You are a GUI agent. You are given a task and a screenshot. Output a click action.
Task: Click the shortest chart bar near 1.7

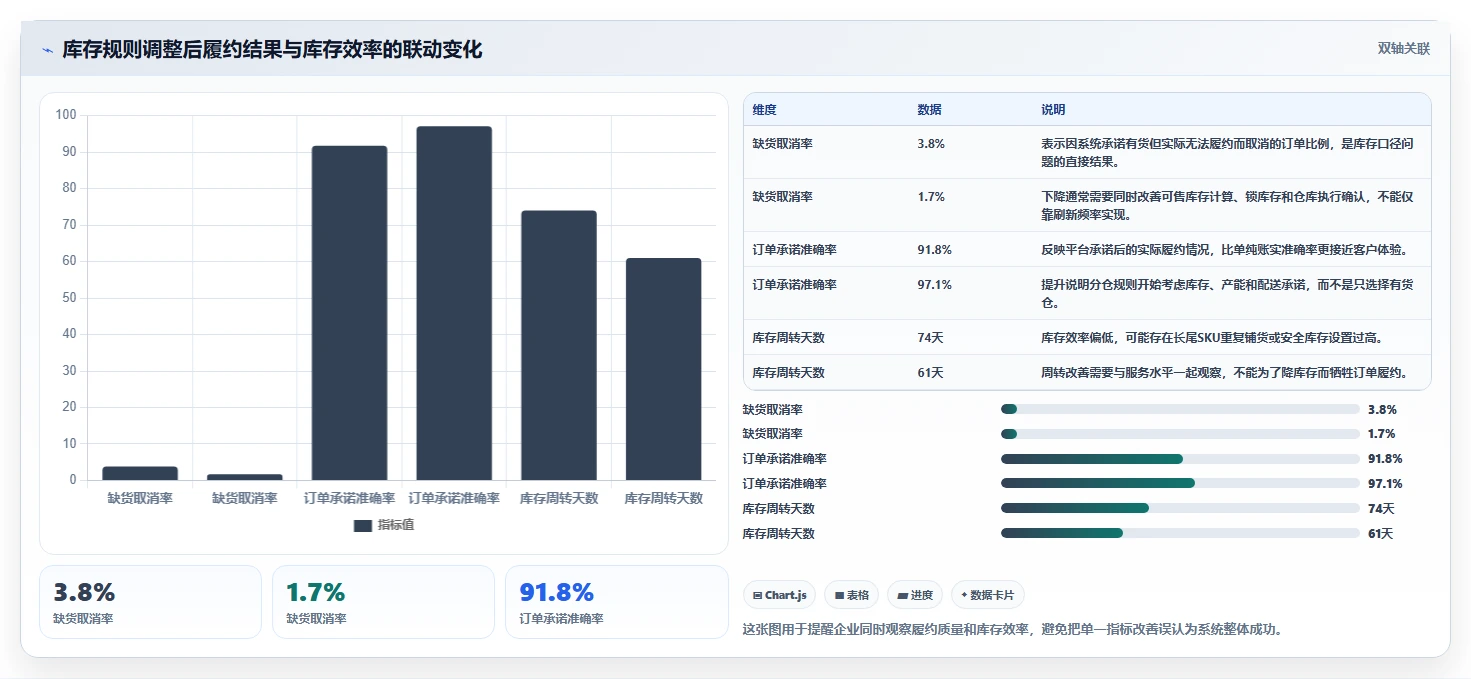(x=245, y=477)
